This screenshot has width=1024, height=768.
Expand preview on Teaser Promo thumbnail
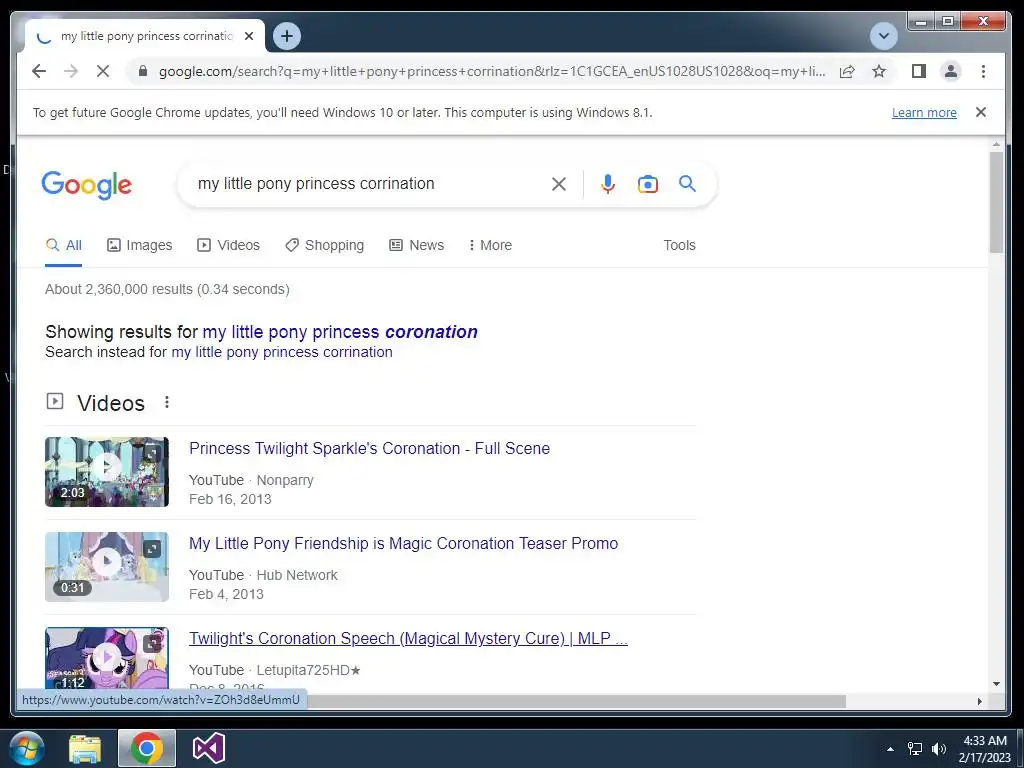152,549
